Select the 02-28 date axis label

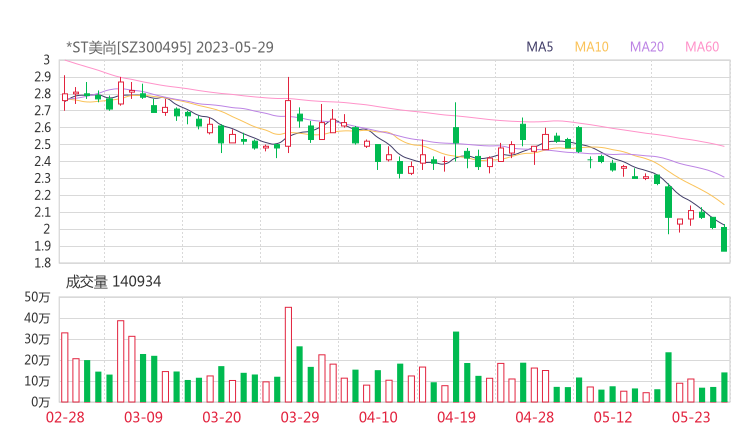(x=65, y=417)
